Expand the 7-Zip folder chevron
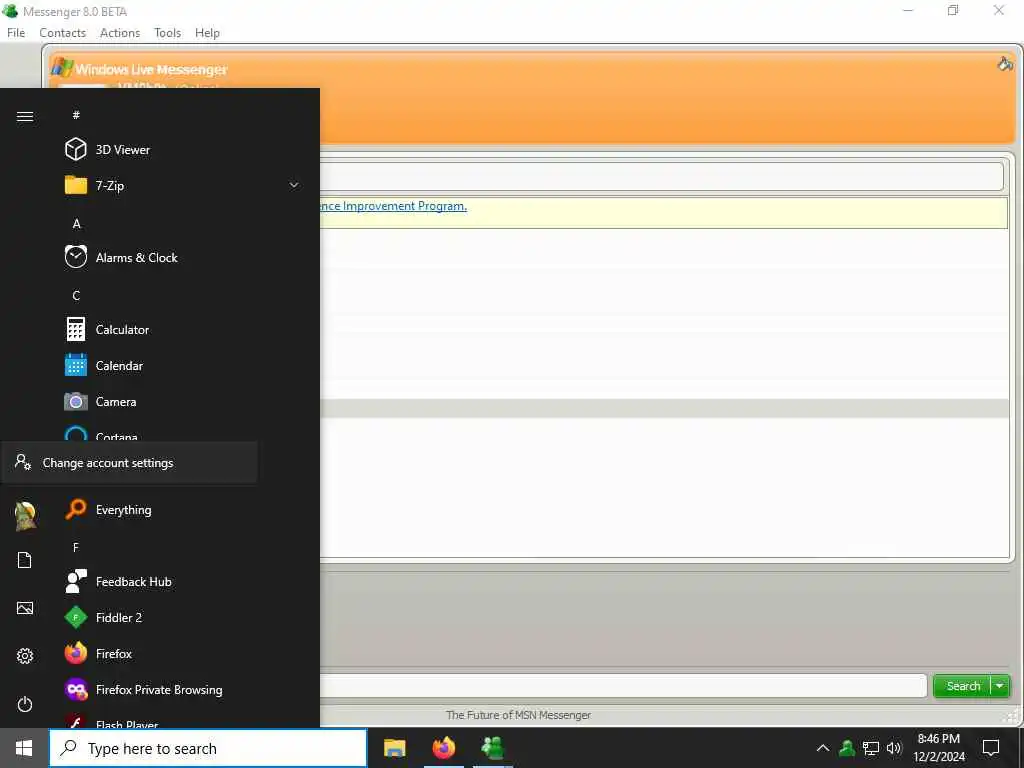 click(294, 185)
